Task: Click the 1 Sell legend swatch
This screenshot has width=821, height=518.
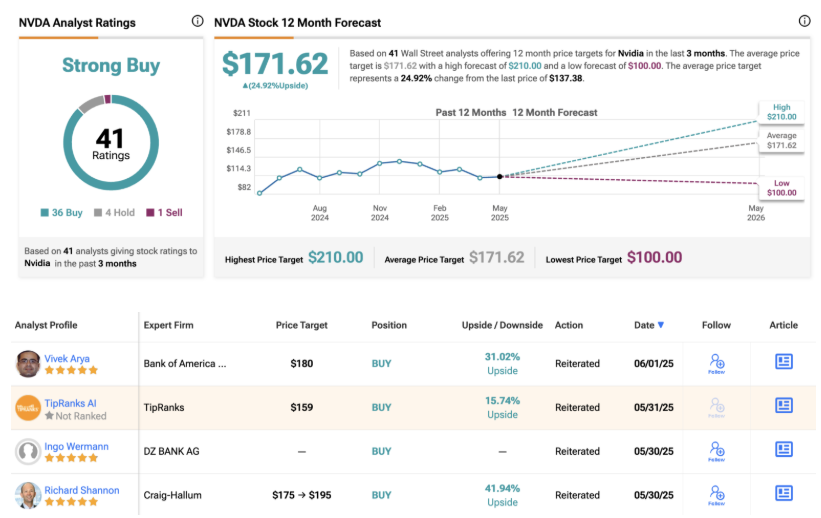Action: [x=150, y=212]
